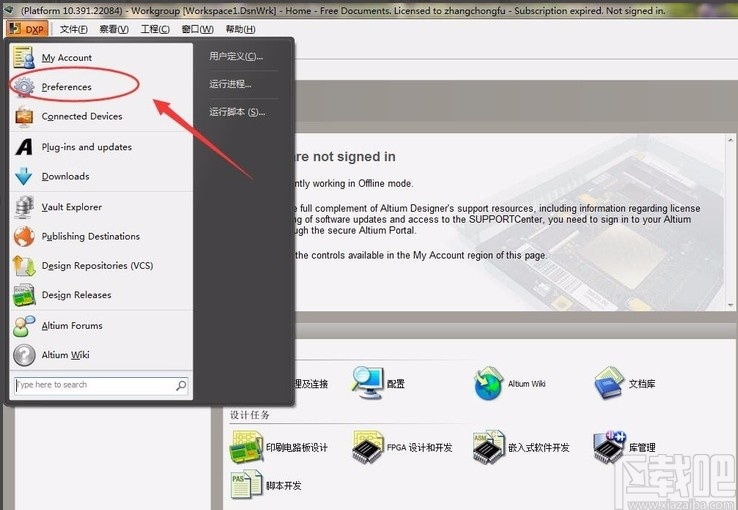The image size is (738, 510).
Task: Open the 脚本开发 link
Action: click(x=284, y=486)
